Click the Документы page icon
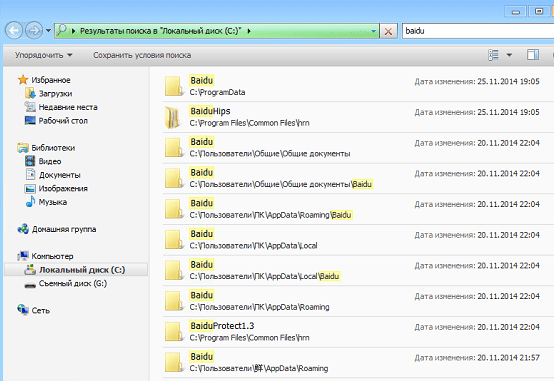The width and height of the screenshot is (554, 381). click(30, 174)
